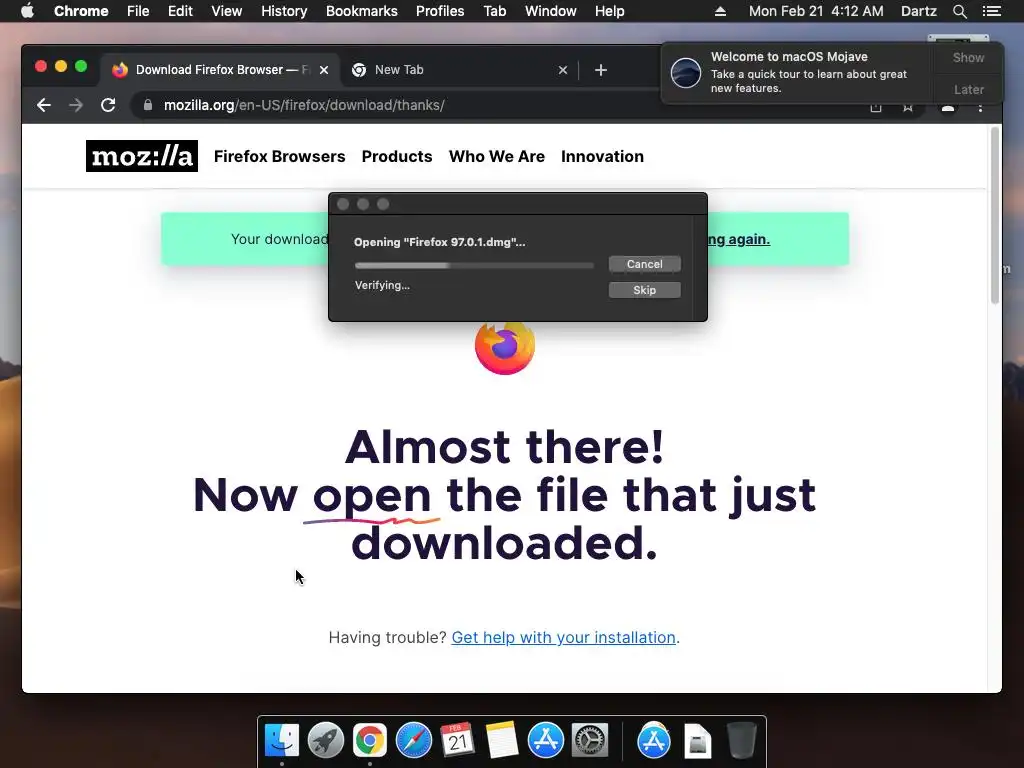The width and height of the screenshot is (1024, 768).
Task: Open the Chrome application menu
Action: 81,11
